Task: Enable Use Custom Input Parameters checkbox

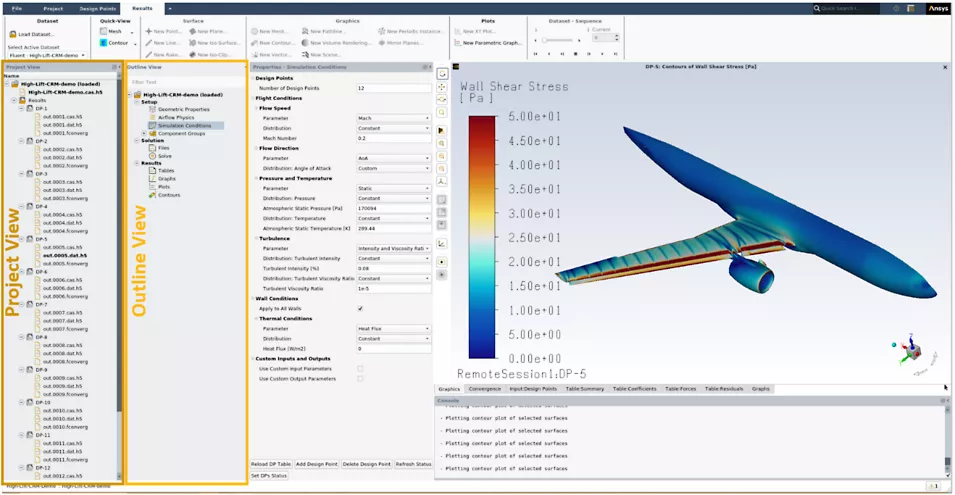Action: (x=360, y=369)
